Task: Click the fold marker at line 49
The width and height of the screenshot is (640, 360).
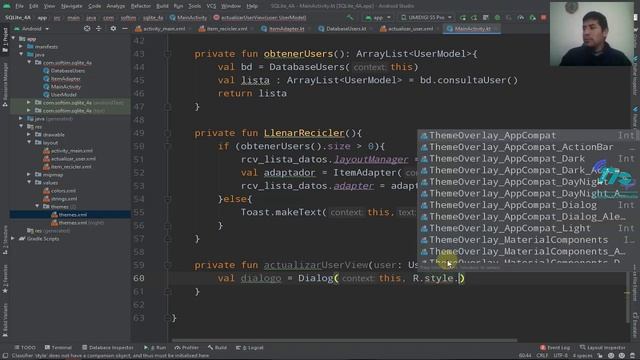Action: [x=167, y=133]
